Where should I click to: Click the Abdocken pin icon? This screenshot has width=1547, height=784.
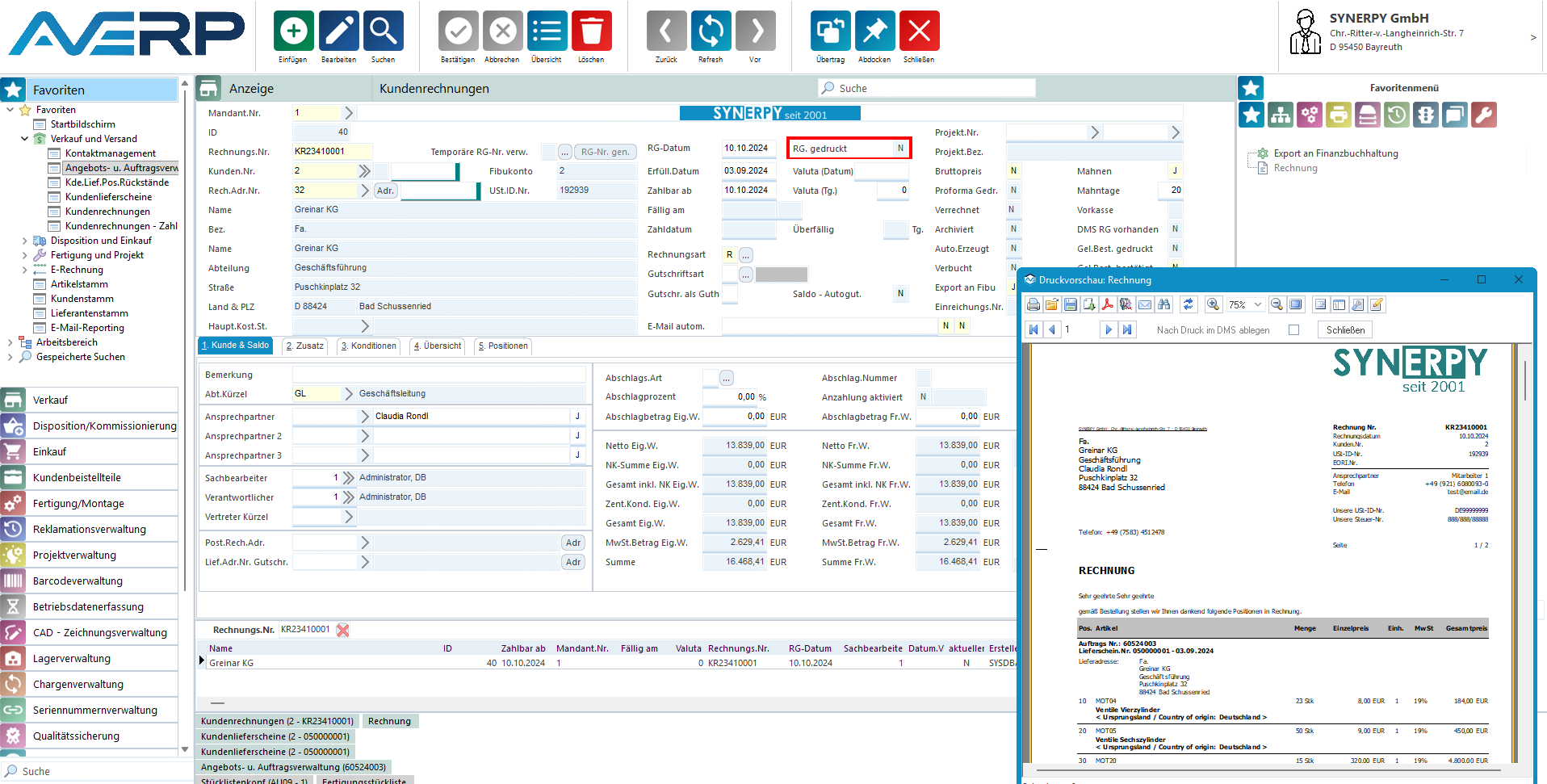pos(874,32)
